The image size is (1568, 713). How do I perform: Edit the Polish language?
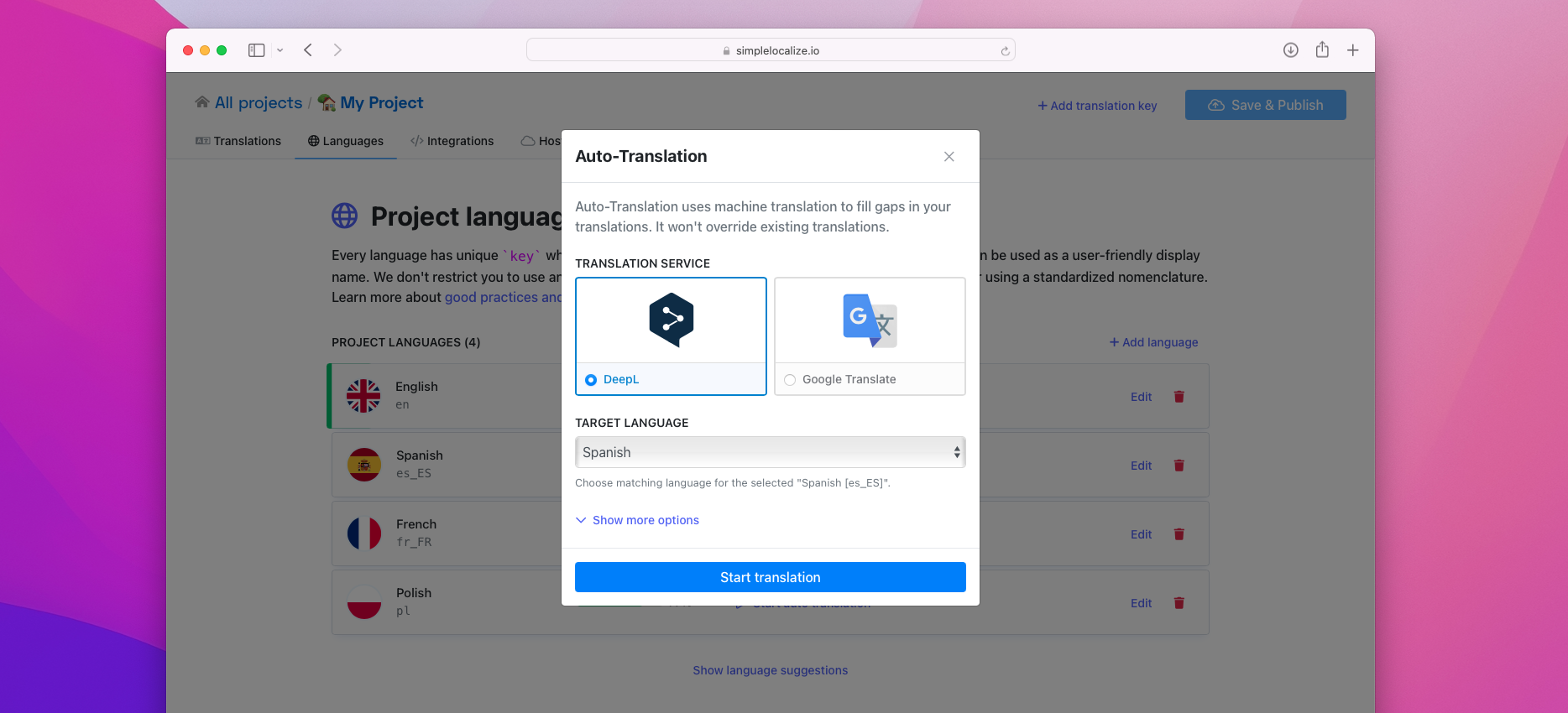pos(1141,603)
